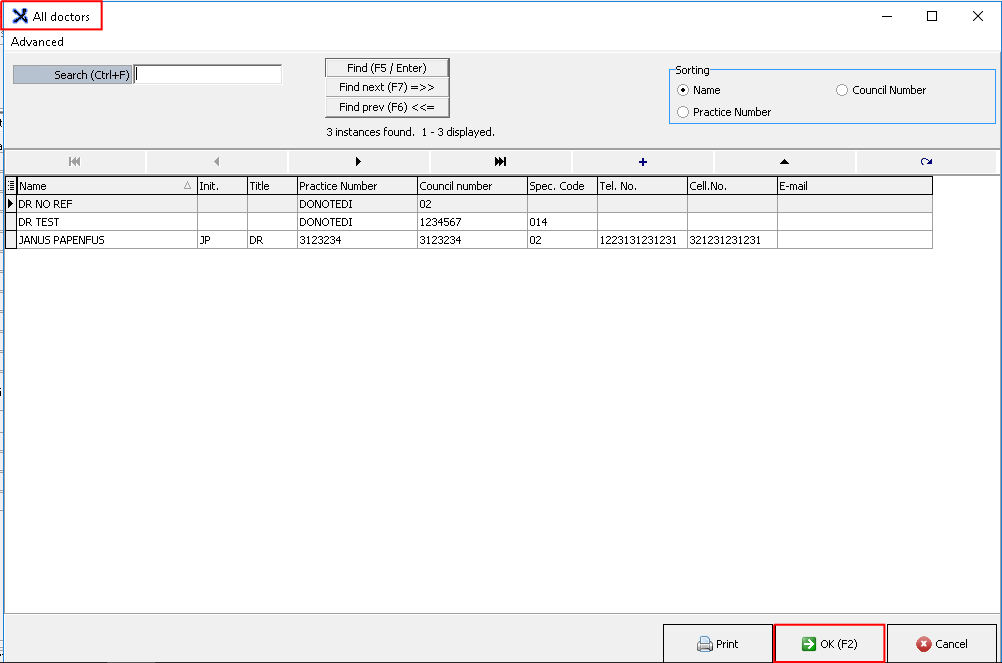The width and height of the screenshot is (1002, 663).
Task: Choose Practice Number sorting option
Action: coord(684,112)
